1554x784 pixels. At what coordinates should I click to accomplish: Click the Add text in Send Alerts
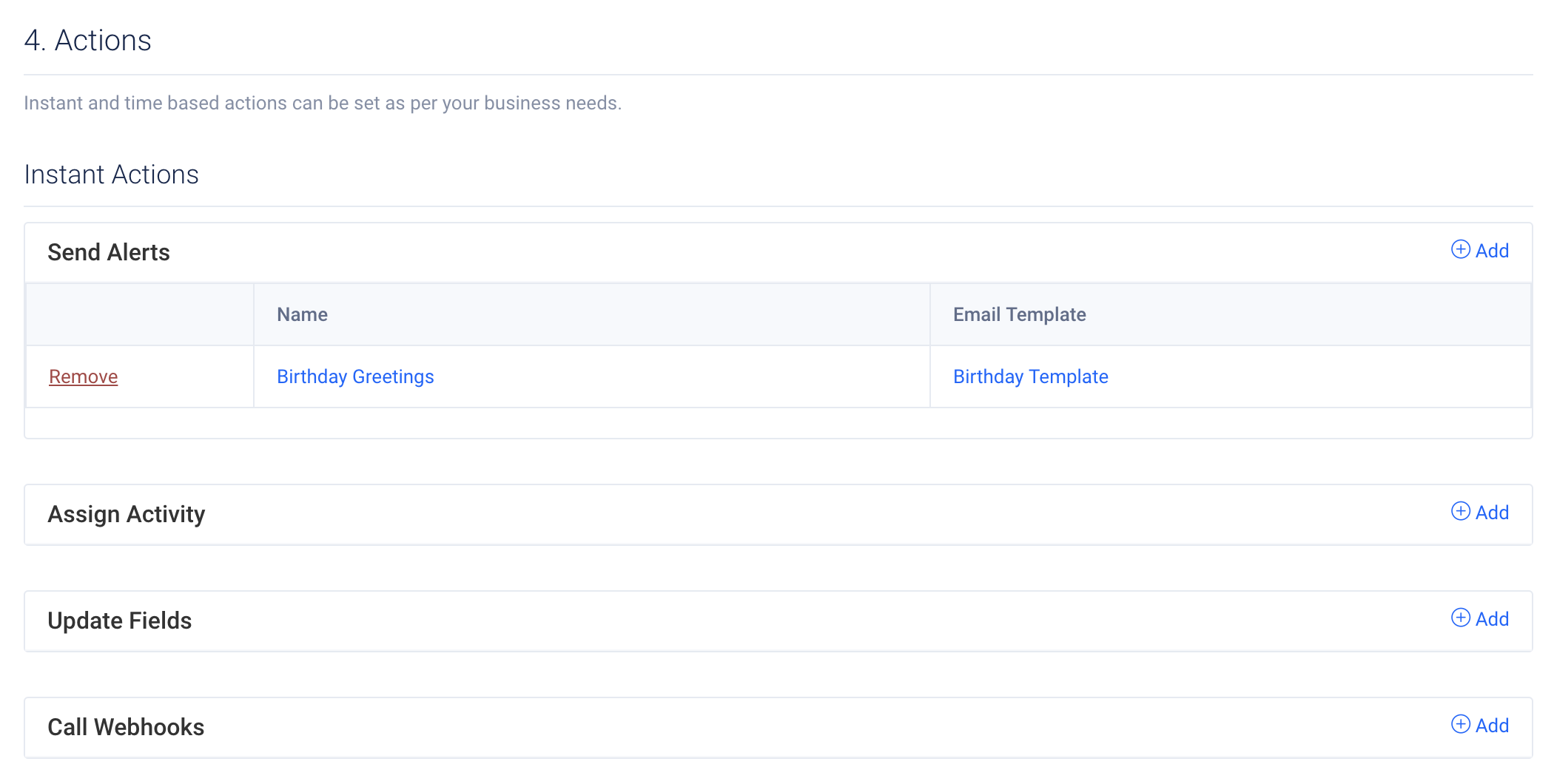click(x=1492, y=251)
